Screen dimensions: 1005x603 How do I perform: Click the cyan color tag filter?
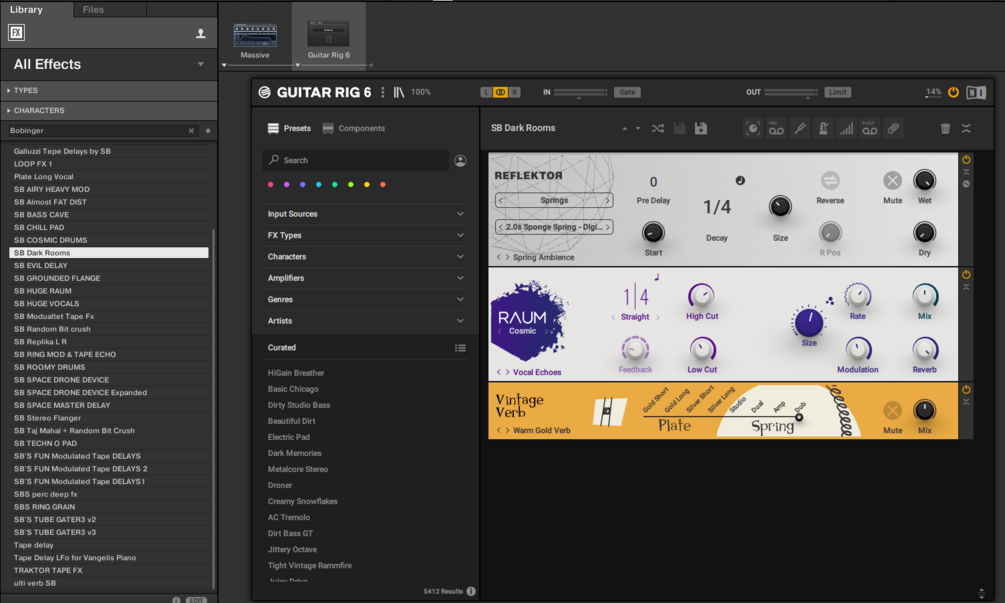click(319, 185)
